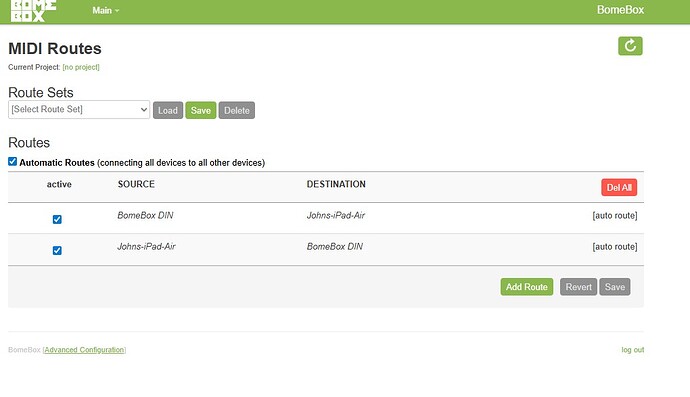Select the BomeBox DIN destination text
The image size is (690, 397).
coord(335,246)
